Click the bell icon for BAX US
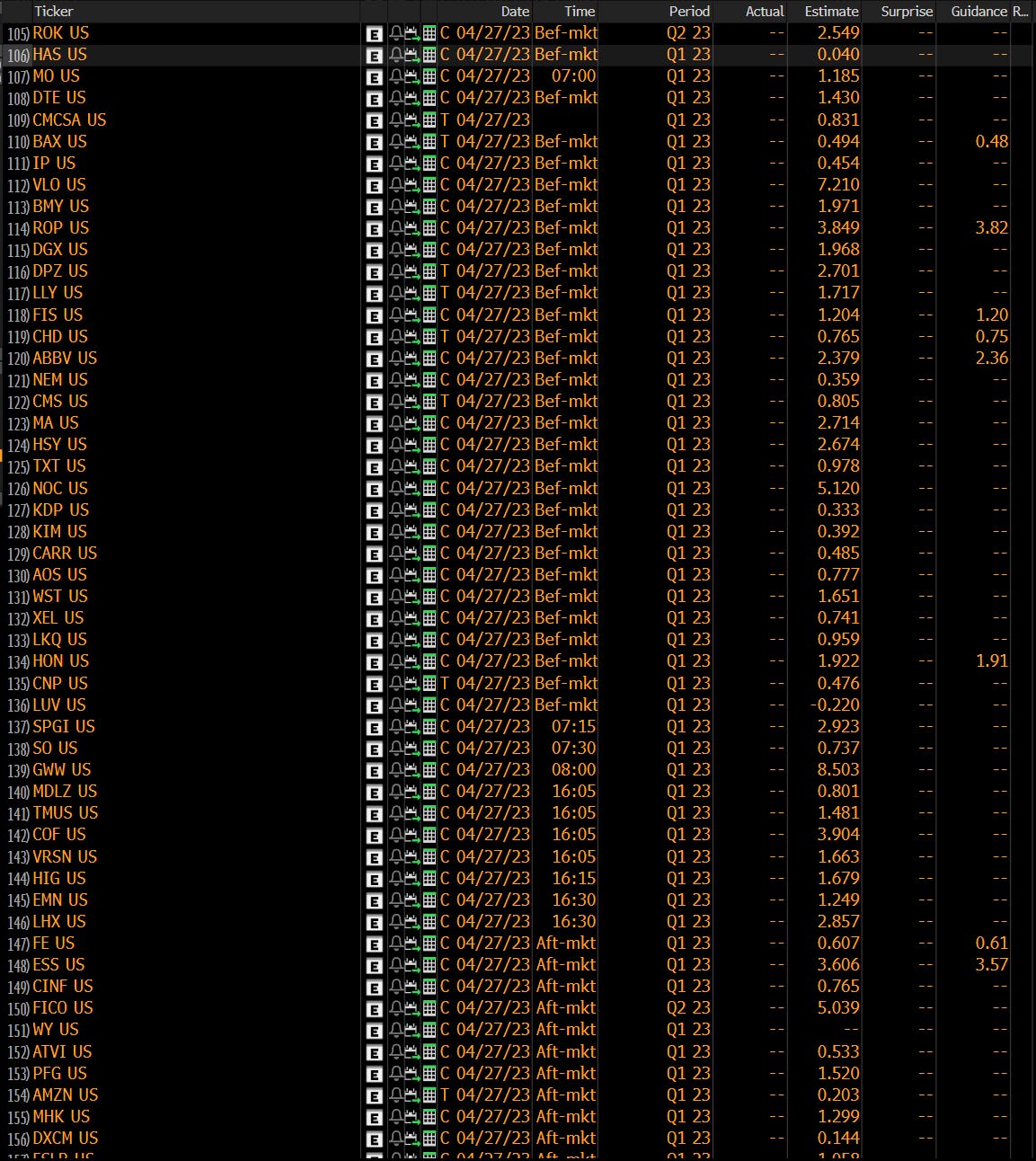This screenshot has width=1036, height=1161. (395, 143)
